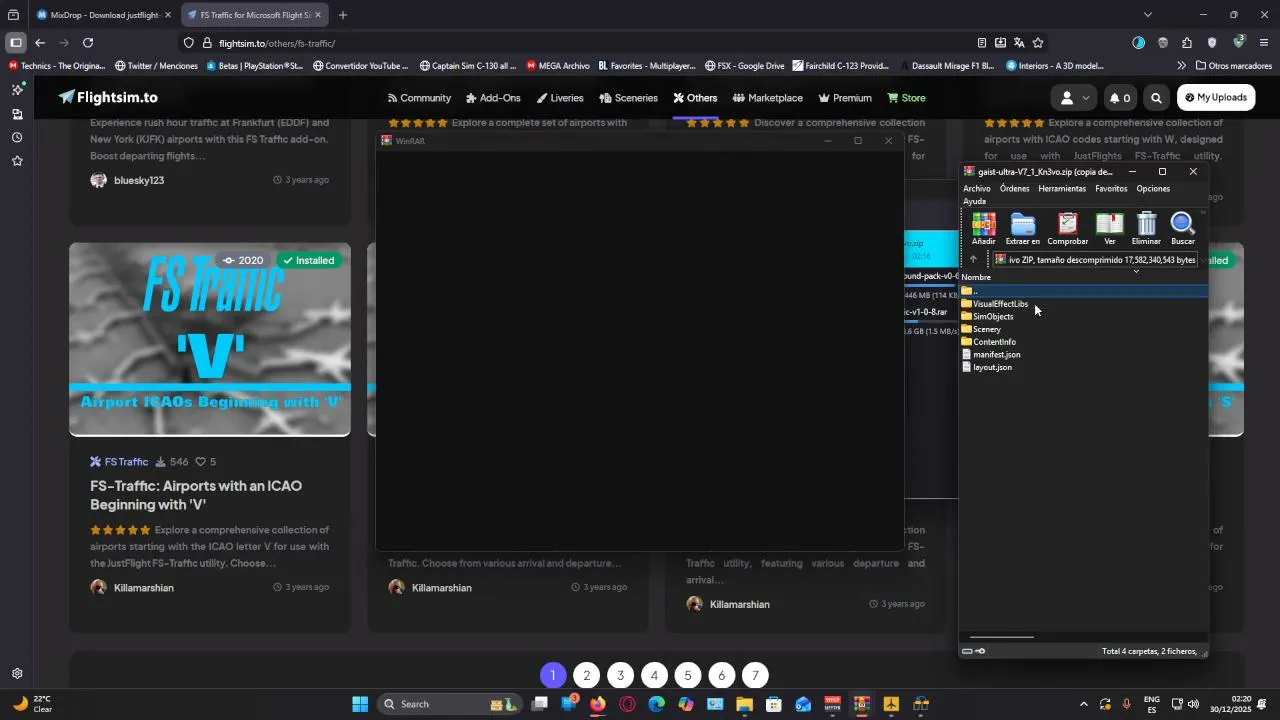The image size is (1280, 720).
Task: Select the ContentInfo folder in archive
Action: [994, 342]
